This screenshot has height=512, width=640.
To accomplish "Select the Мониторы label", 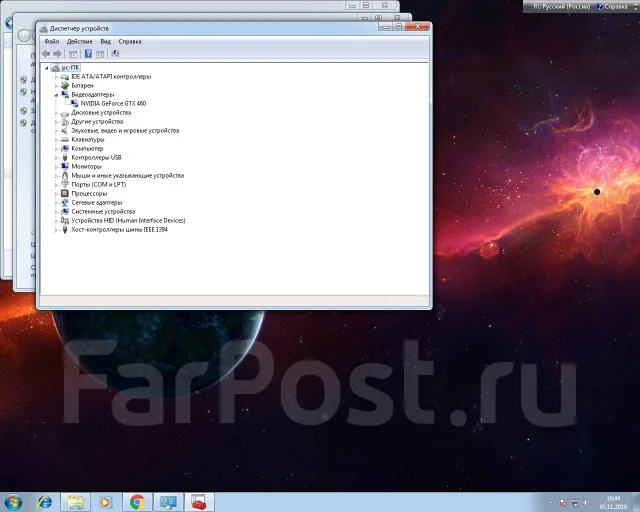I will coord(86,167).
